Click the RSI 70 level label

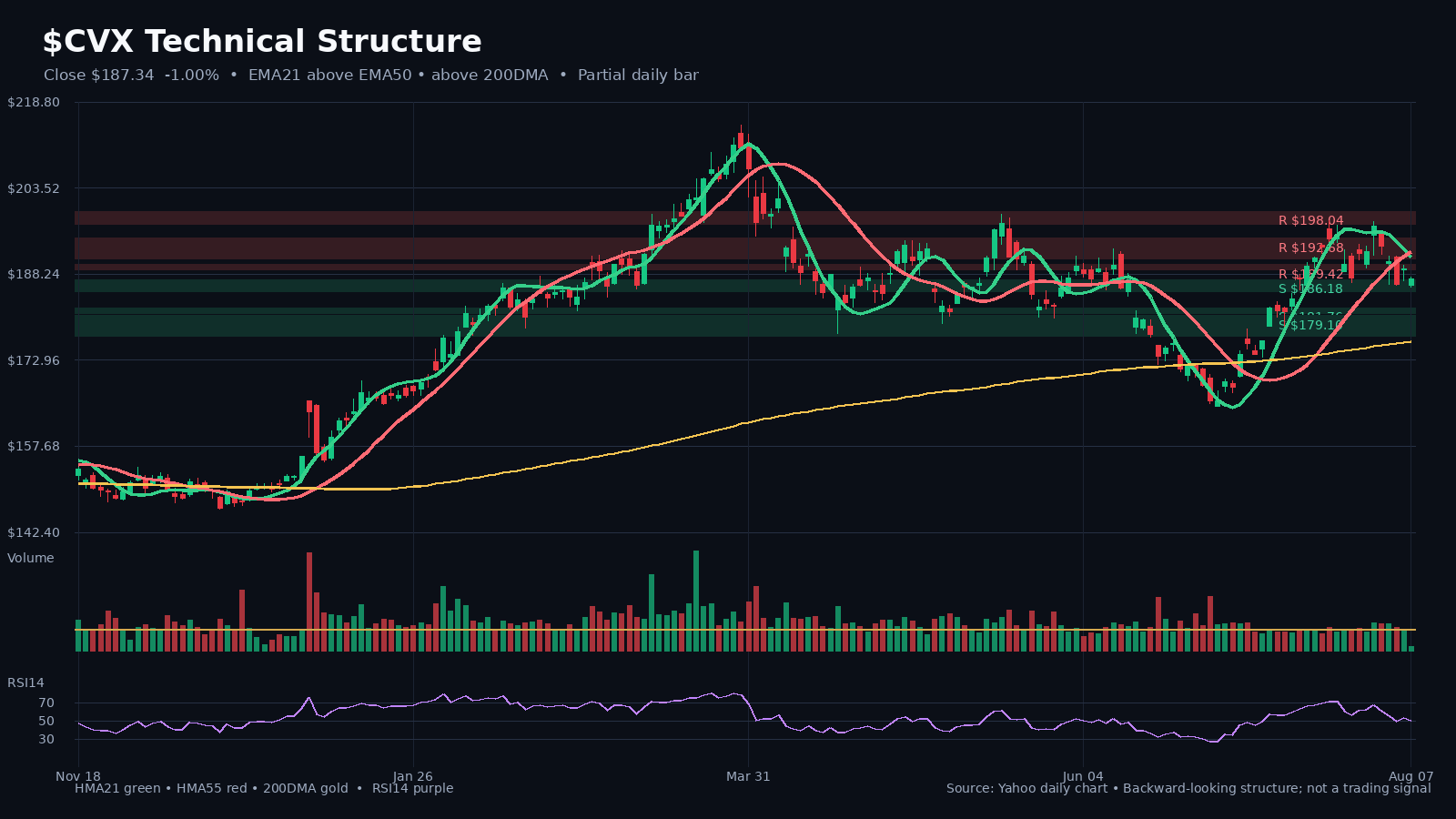pyautogui.click(x=46, y=703)
